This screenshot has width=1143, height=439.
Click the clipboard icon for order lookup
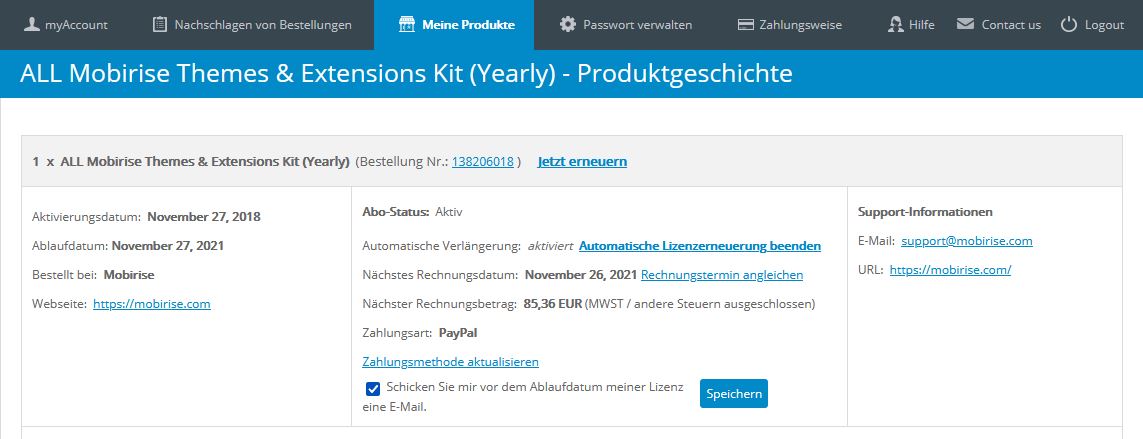(x=160, y=24)
